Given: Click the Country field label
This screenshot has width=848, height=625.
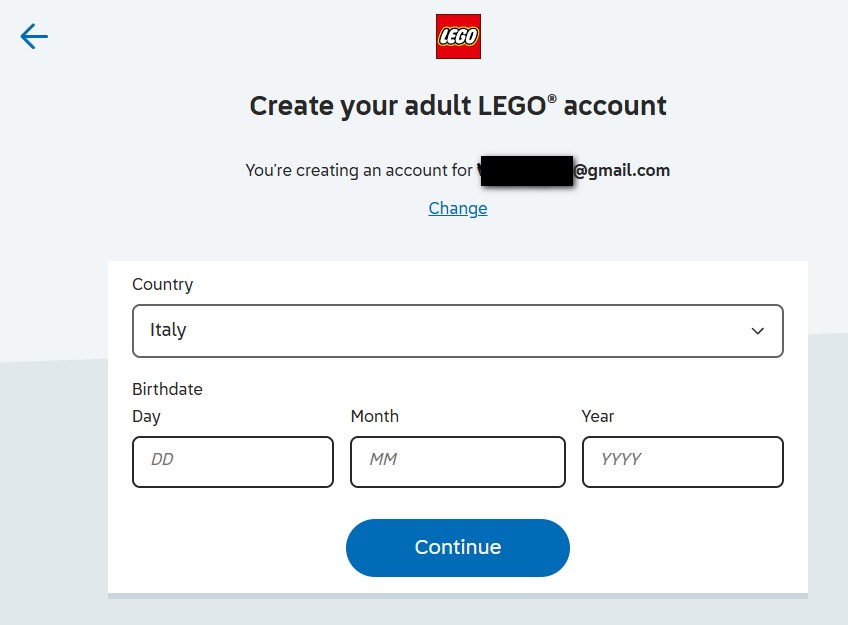Looking at the screenshot, I should (x=162, y=284).
